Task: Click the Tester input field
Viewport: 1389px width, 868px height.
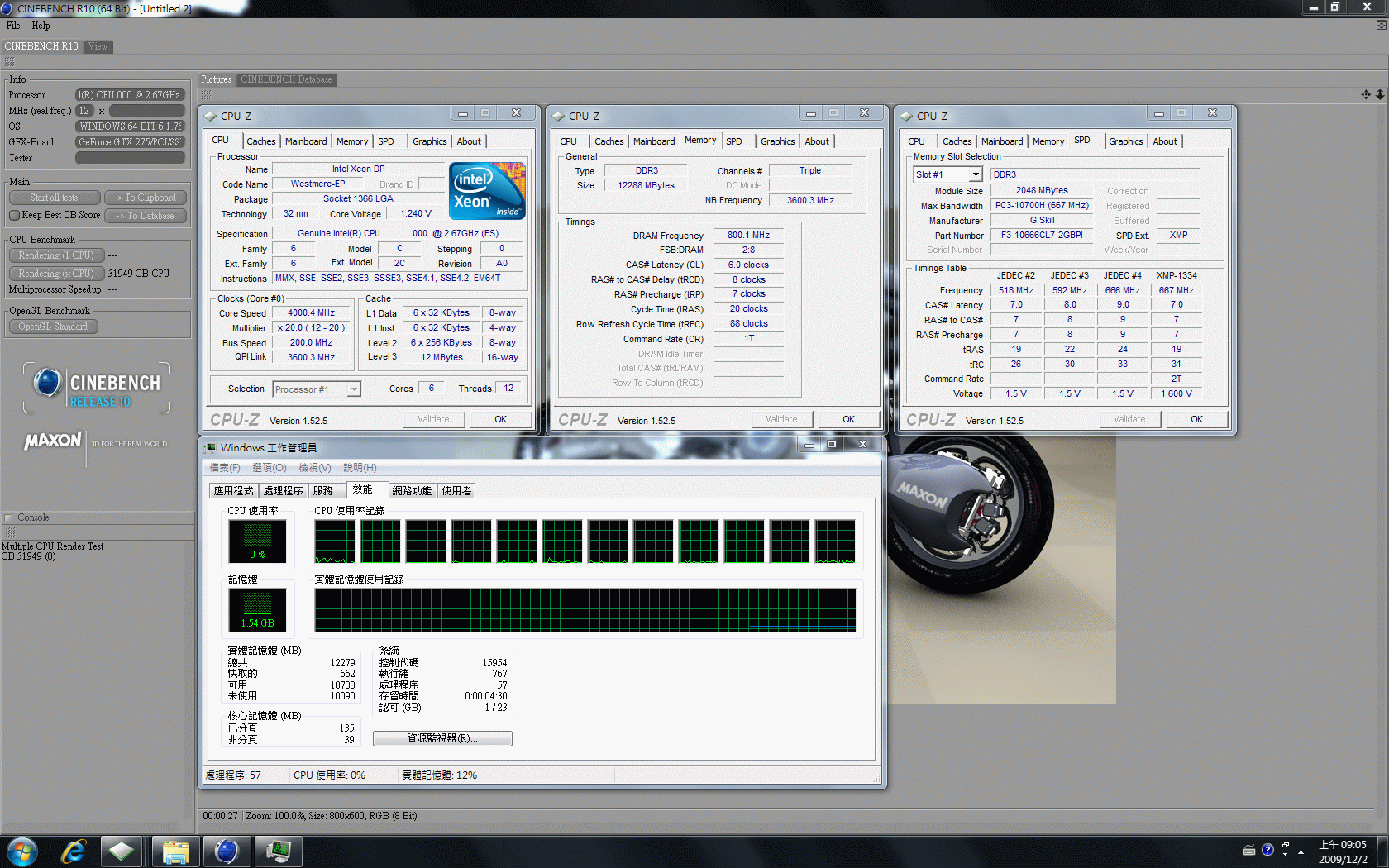Action: pyautogui.click(x=130, y=158)
